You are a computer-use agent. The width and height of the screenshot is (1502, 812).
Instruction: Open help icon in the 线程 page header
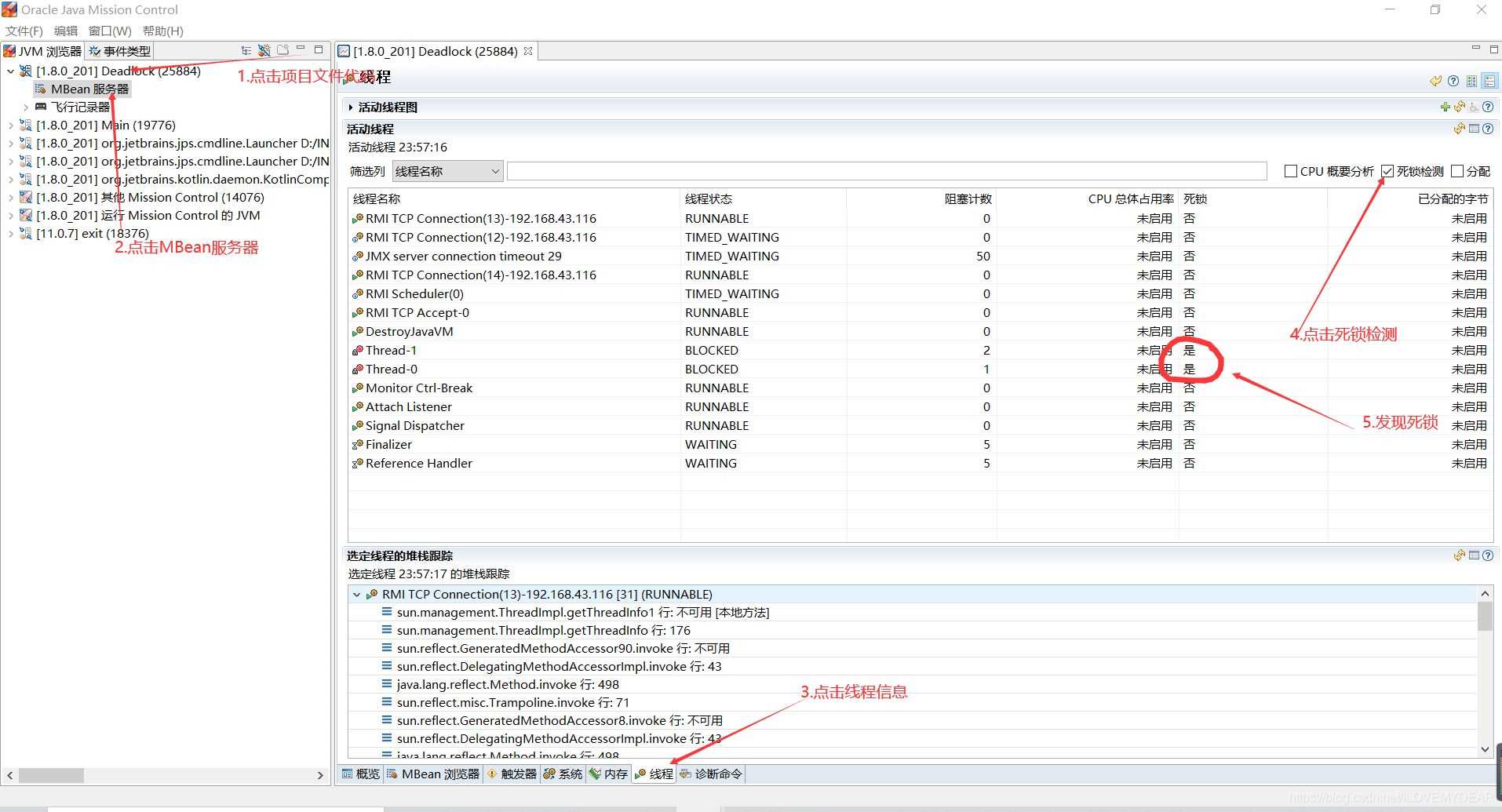click(1453, 81)
